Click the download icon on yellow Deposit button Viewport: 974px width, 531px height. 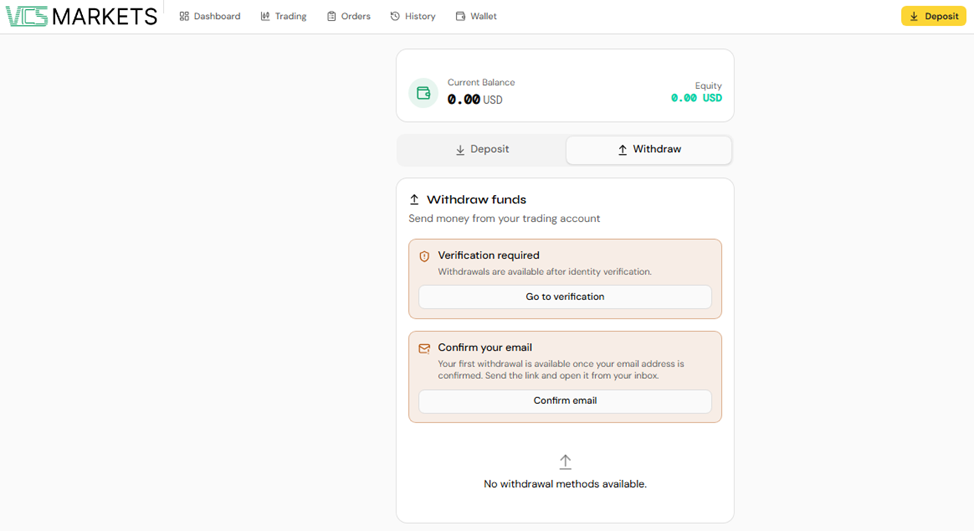[x=914, y=17]
